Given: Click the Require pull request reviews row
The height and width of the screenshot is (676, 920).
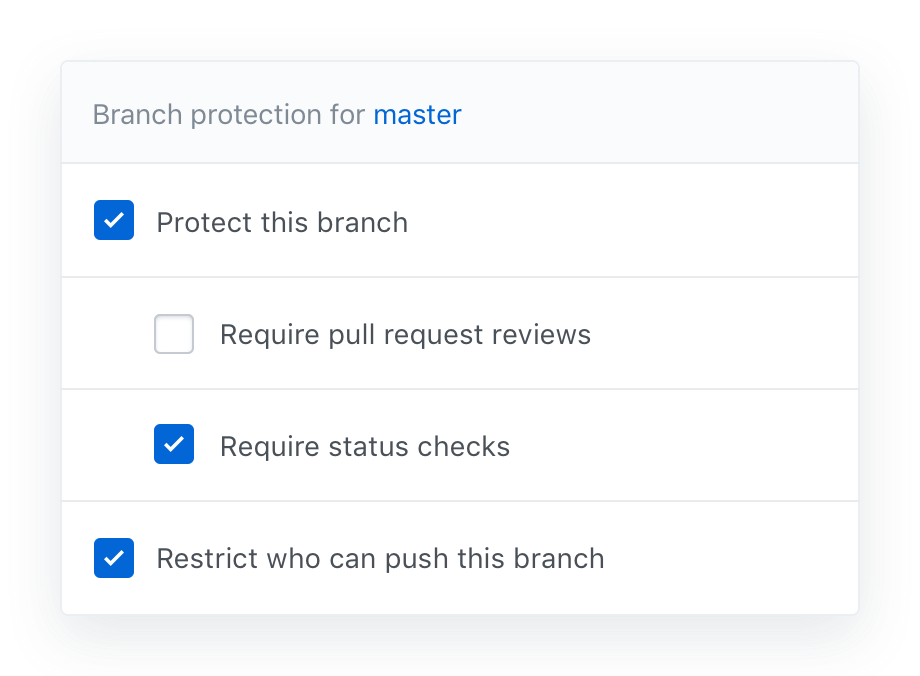Looking at the screenshot, I should point(404,334).
